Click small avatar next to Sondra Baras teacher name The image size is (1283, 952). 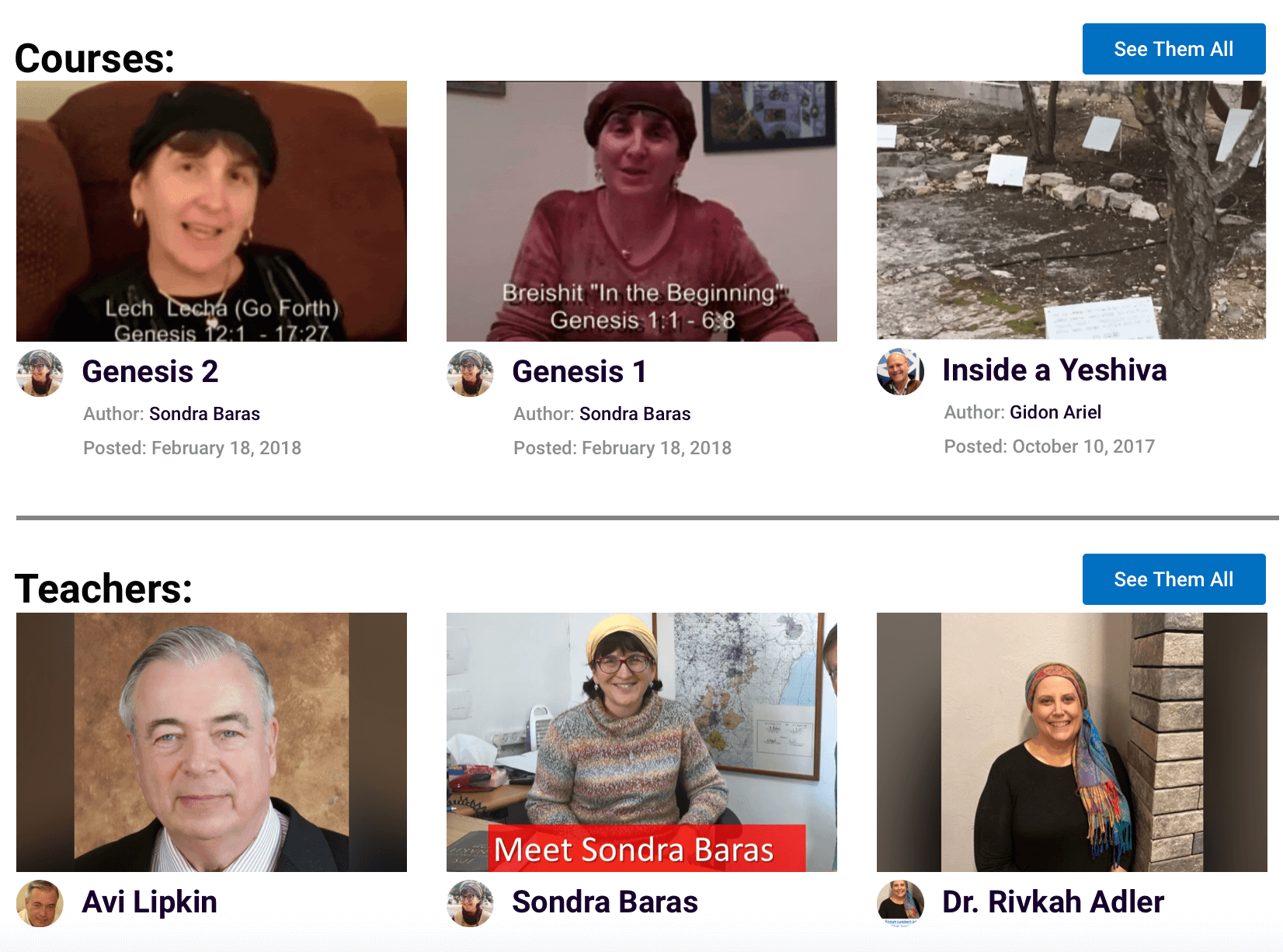(x=470, y=903)
